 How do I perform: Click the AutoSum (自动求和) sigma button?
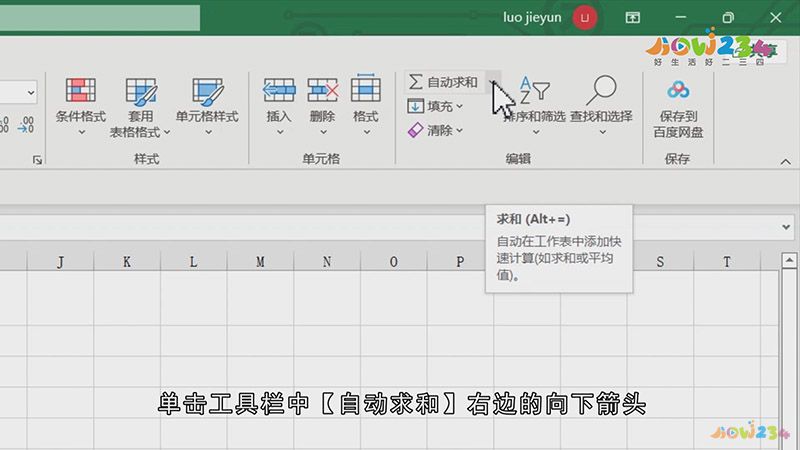point(443,82)
